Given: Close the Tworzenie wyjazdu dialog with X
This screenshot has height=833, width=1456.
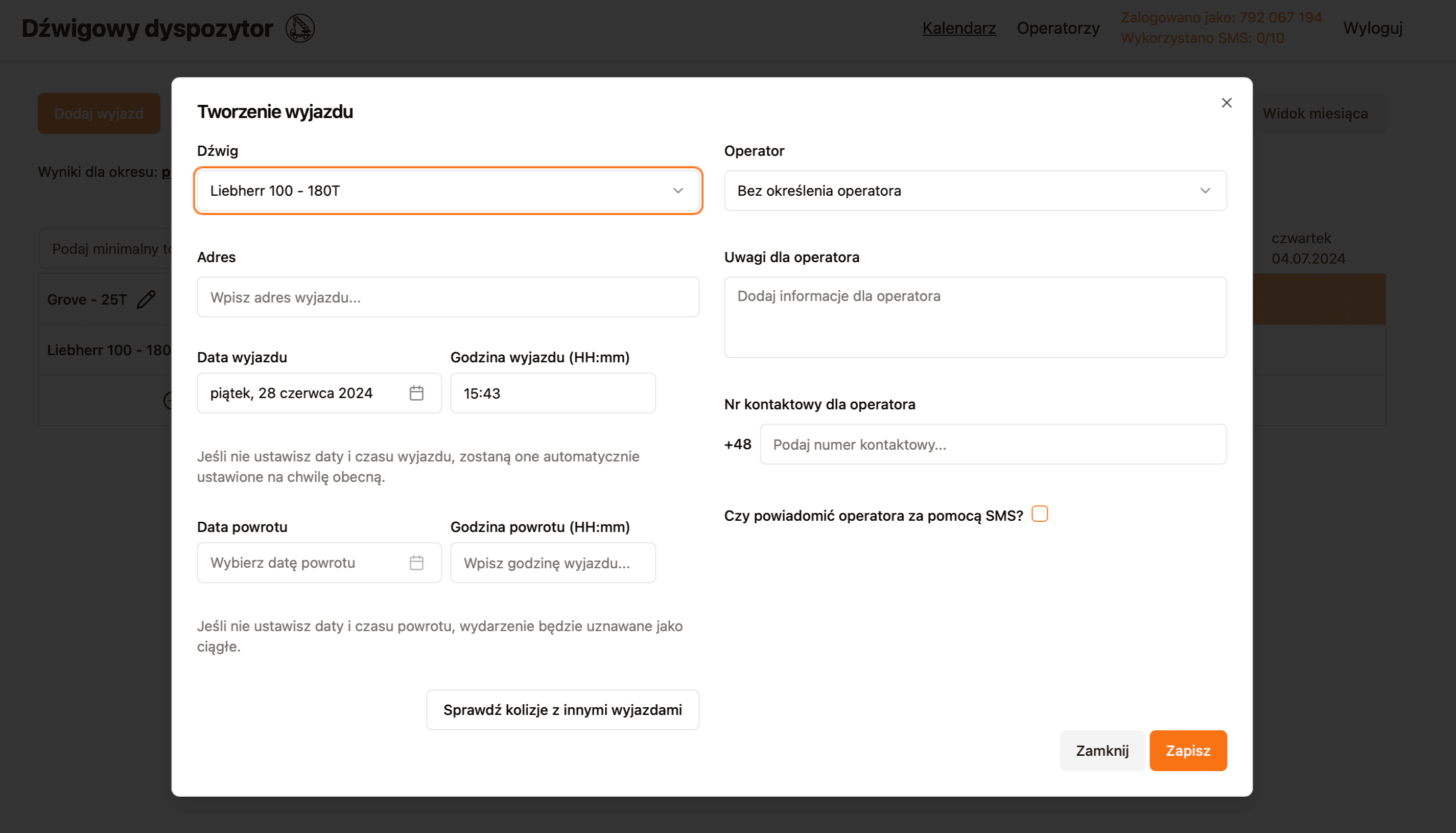Looking at the screenshot, I should click(x=1226, y=103).
